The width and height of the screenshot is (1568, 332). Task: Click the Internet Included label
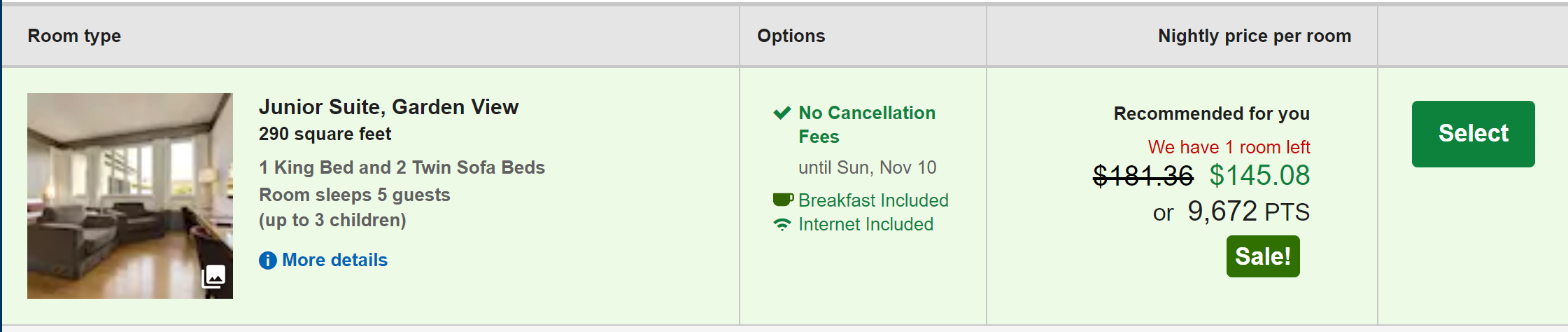[x=866, y=224]
